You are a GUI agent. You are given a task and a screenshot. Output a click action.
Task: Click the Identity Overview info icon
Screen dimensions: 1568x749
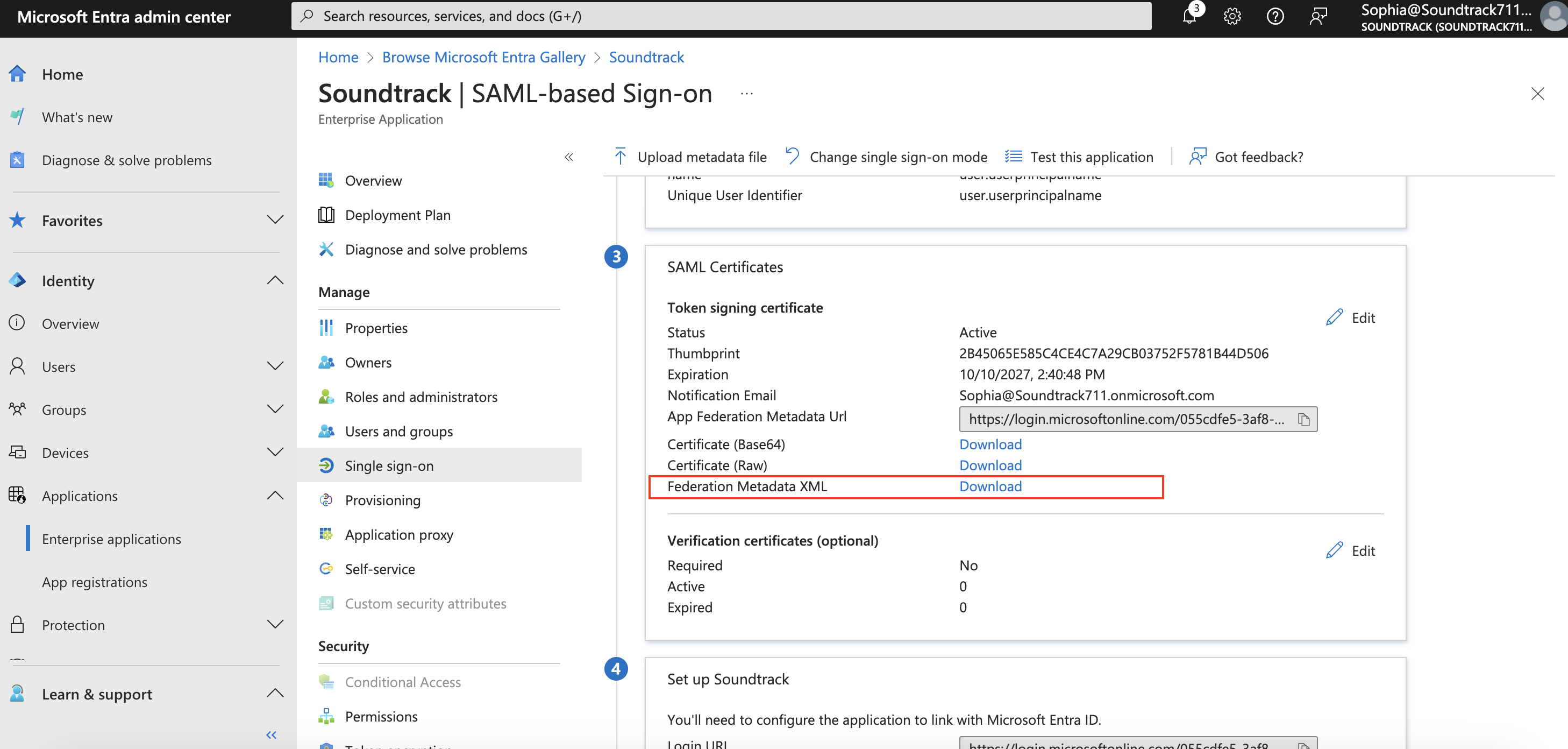(18, 323)
